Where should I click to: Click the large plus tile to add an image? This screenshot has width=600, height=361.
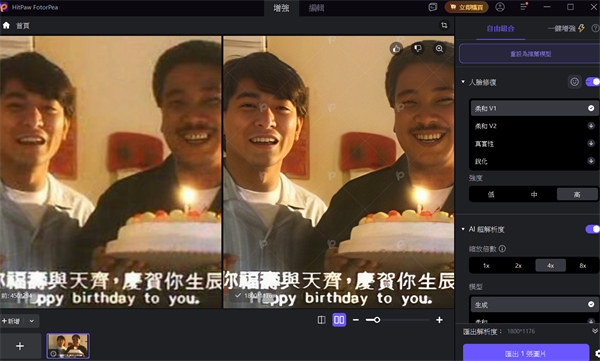[x=20, y=346]
